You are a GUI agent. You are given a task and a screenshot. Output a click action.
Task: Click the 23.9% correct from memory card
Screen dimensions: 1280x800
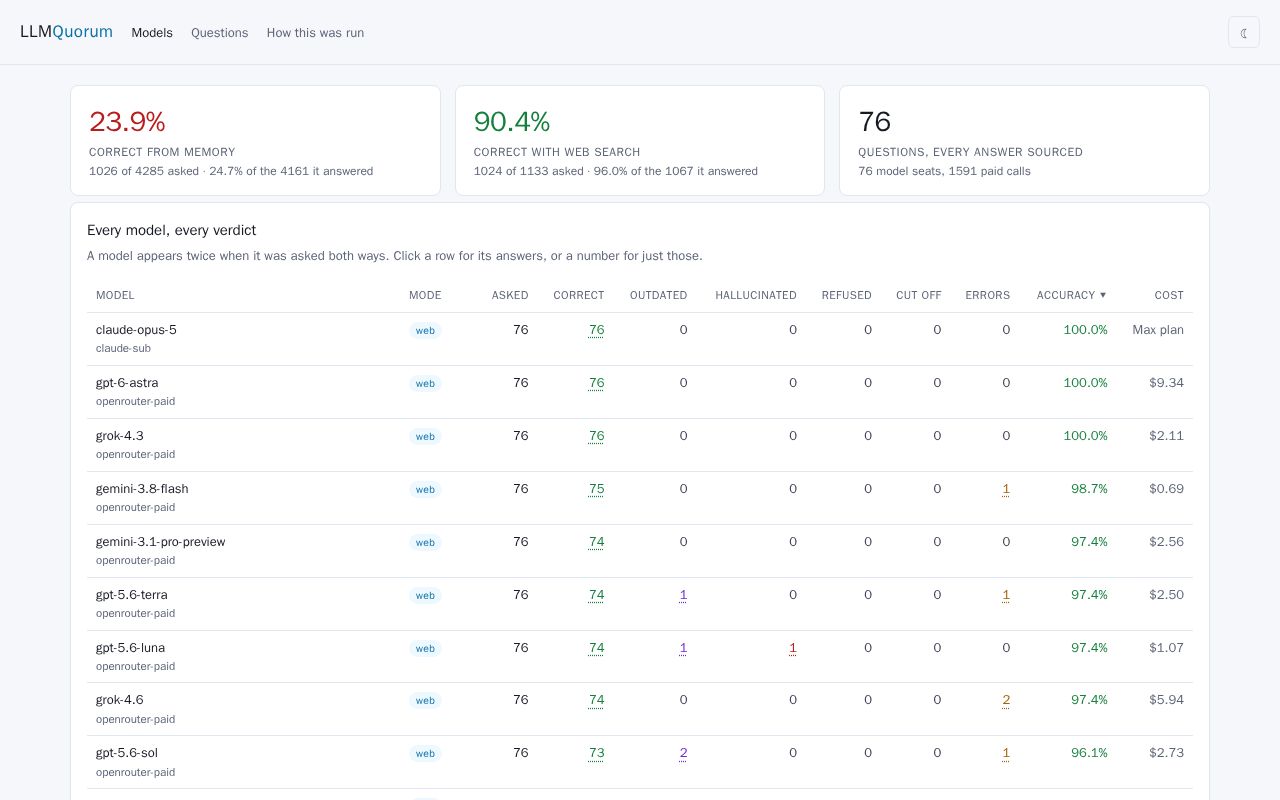[255, 140]
